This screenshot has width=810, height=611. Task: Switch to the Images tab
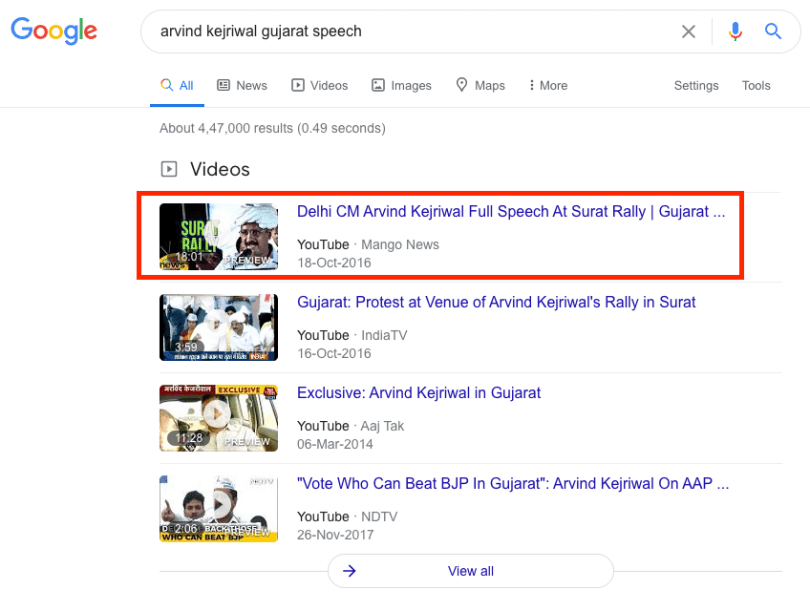[401, 86]
